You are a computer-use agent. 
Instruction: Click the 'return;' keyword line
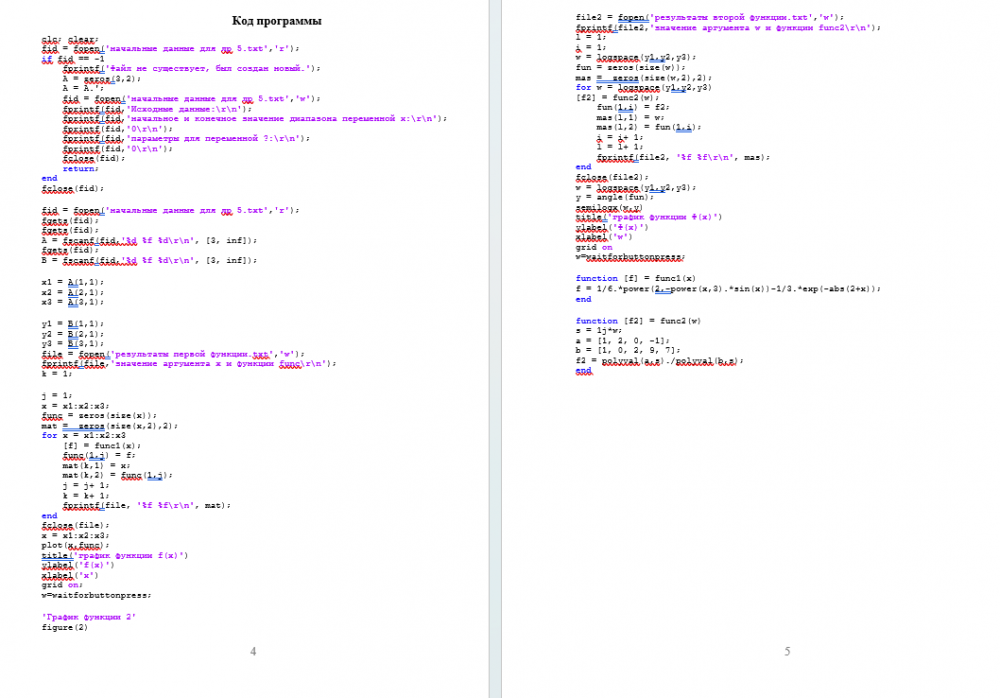[x=80, y=168]
